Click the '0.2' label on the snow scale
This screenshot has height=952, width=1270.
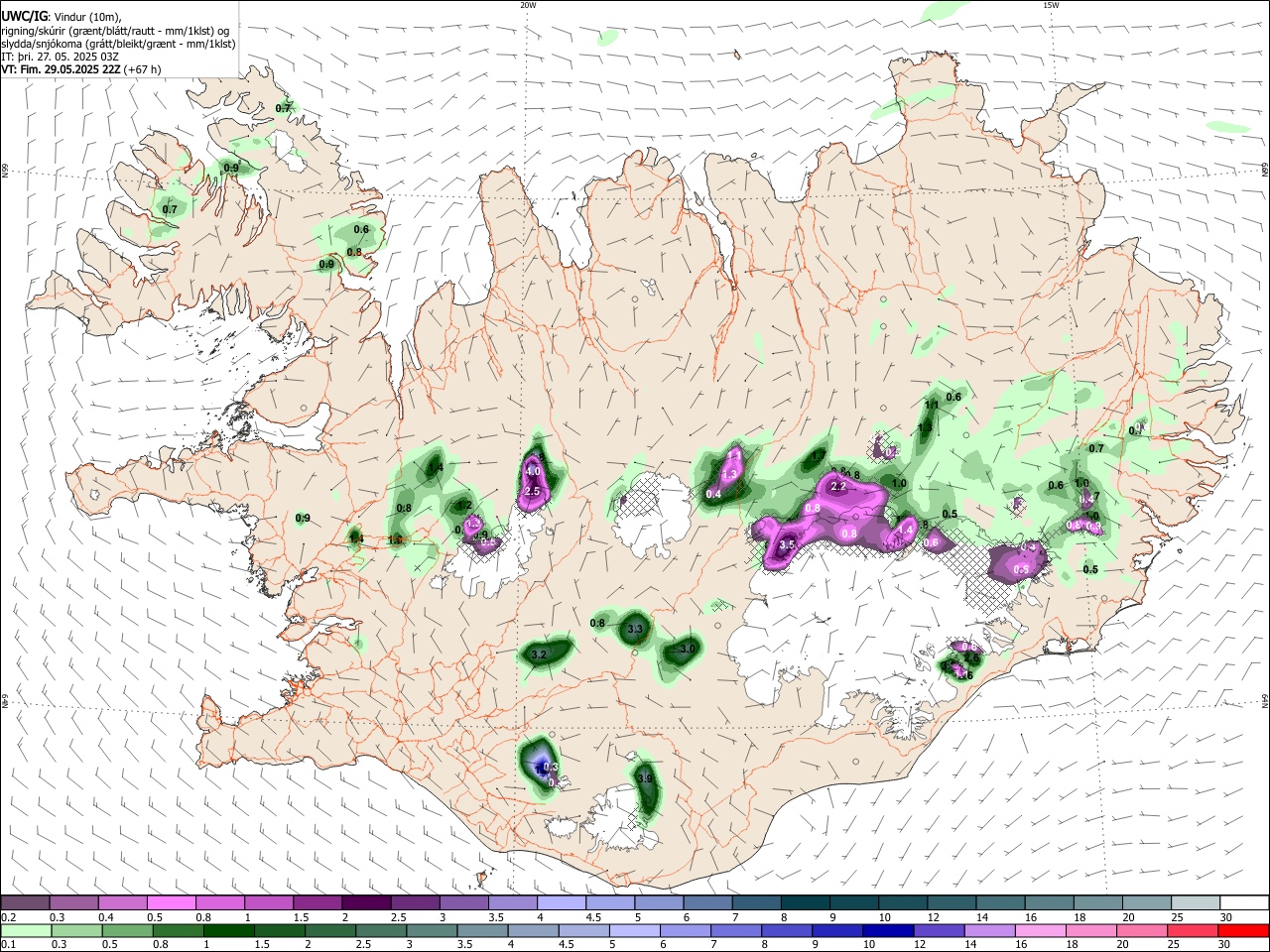point(8,917)
